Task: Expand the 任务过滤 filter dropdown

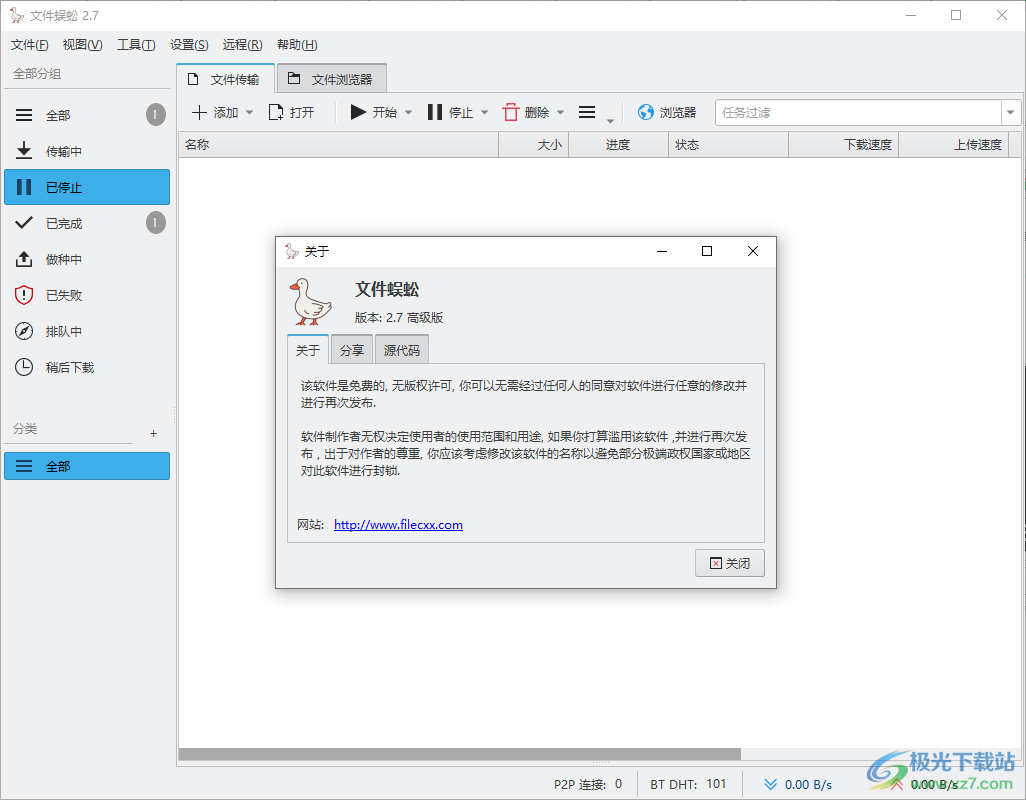Action: point(1009,112)
